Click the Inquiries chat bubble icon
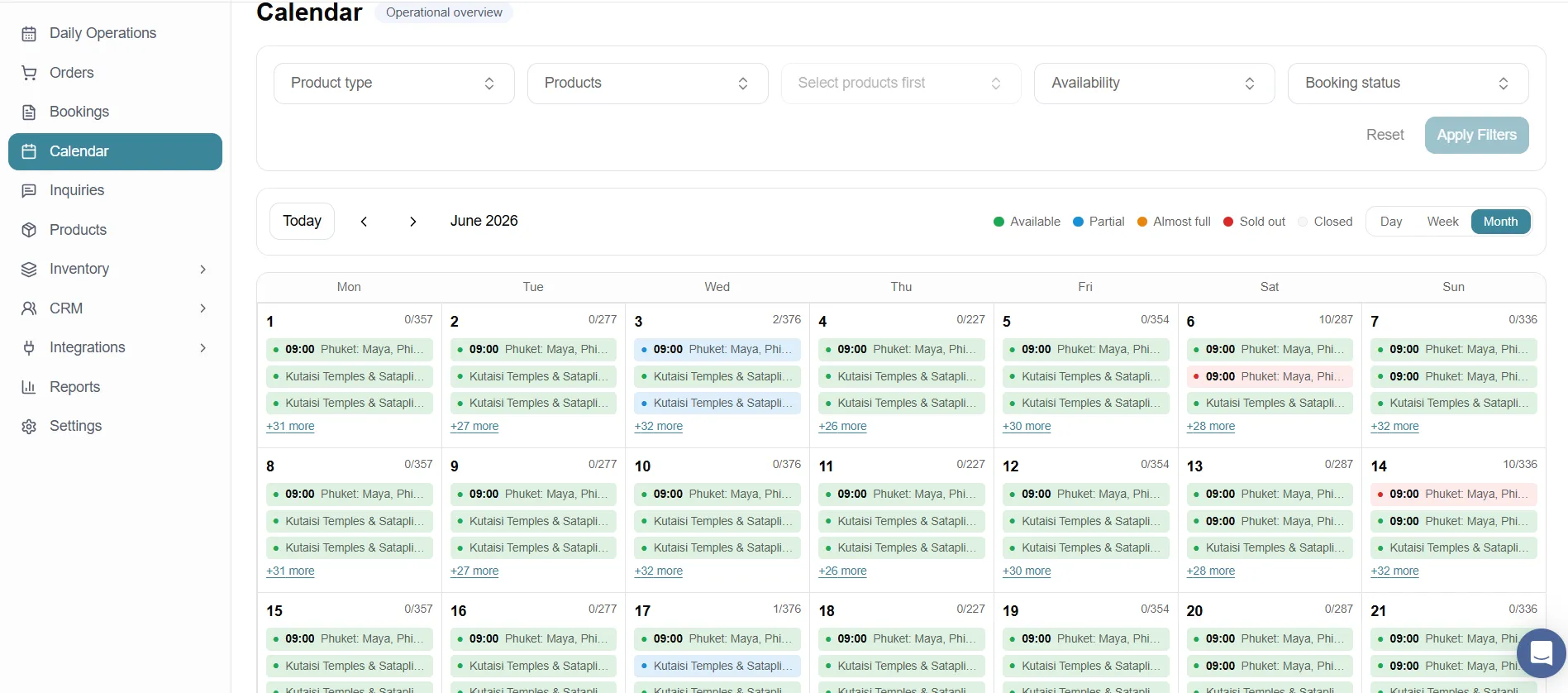 click(x=29, y=191)
